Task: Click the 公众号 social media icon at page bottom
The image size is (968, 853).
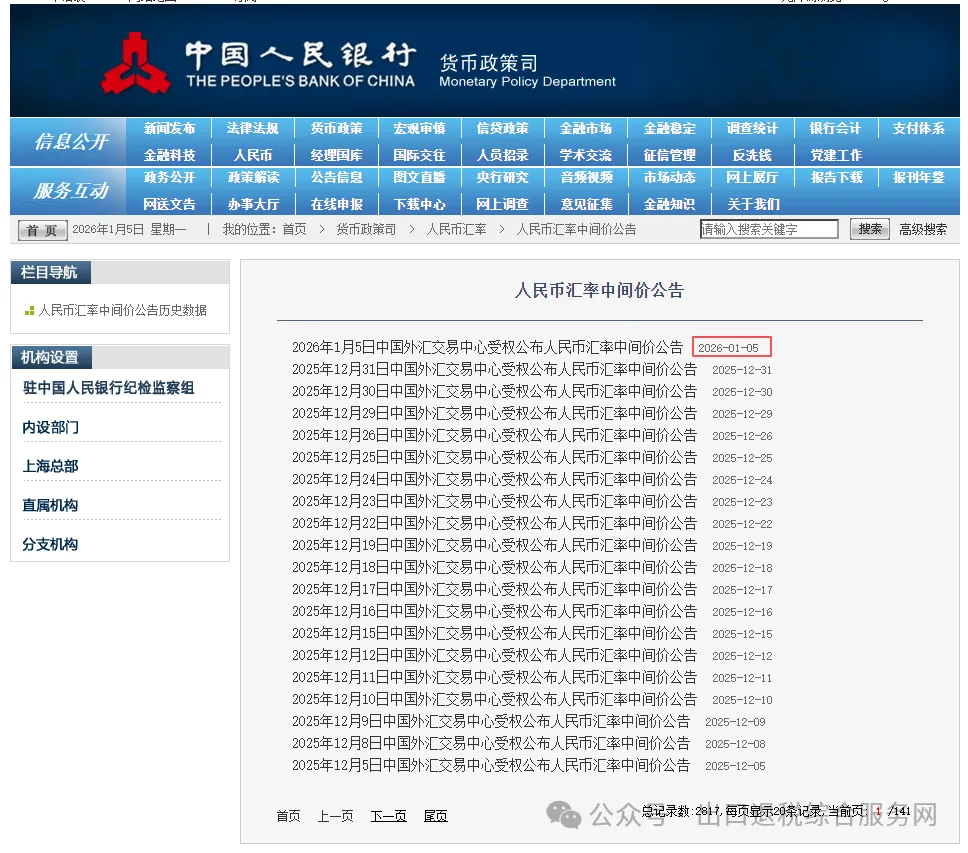Action: (x=564, y=817)
